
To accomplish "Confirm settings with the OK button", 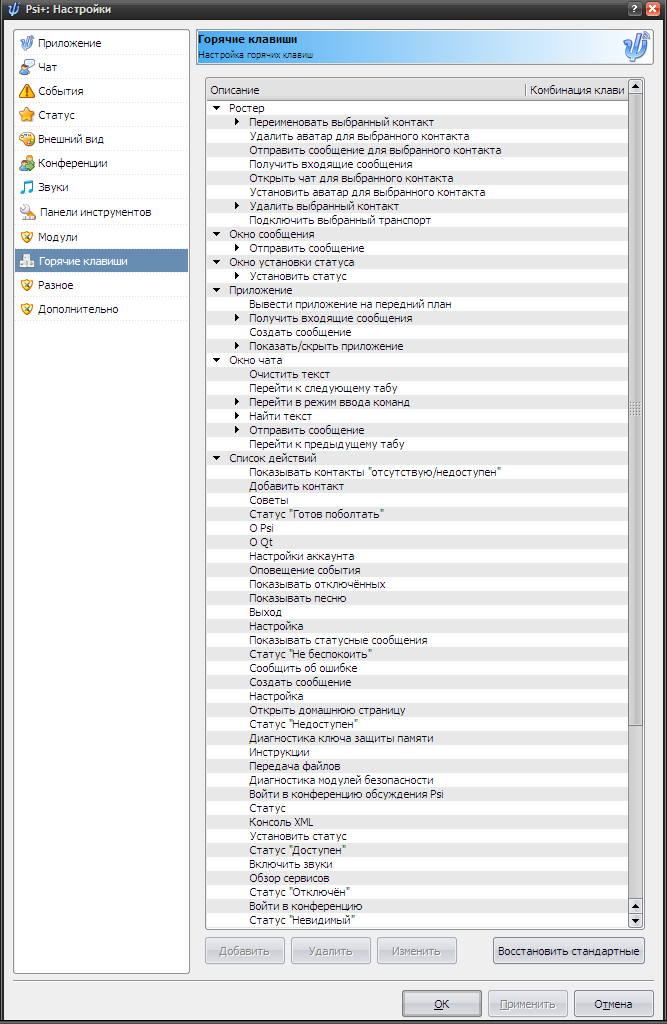I will (x=440, y=1004).
